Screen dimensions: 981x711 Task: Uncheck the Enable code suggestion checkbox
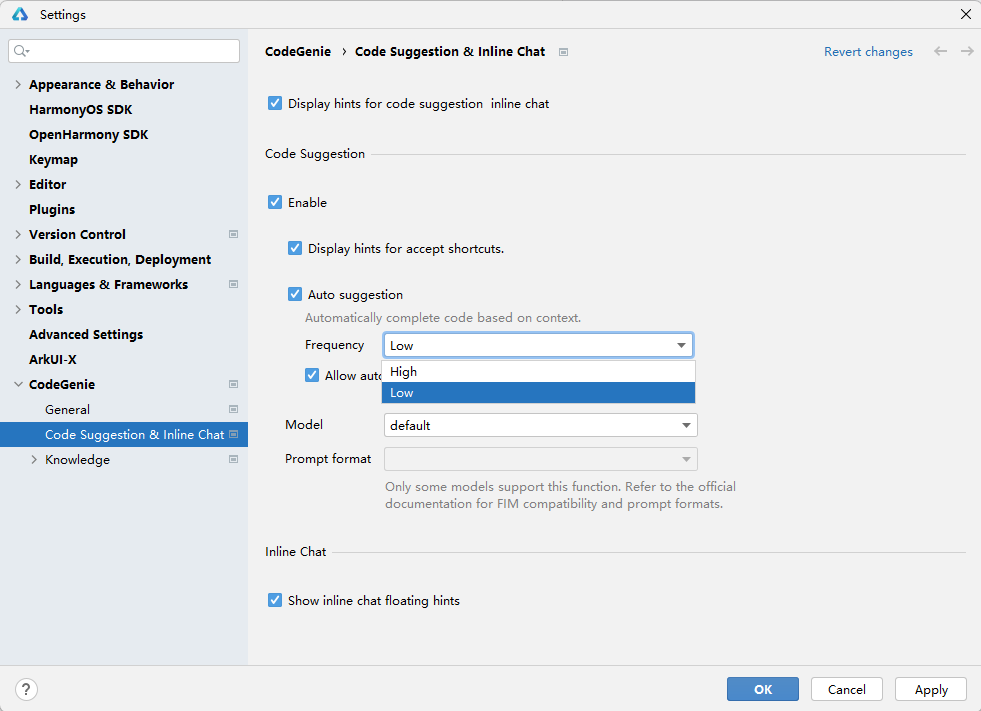275,203
